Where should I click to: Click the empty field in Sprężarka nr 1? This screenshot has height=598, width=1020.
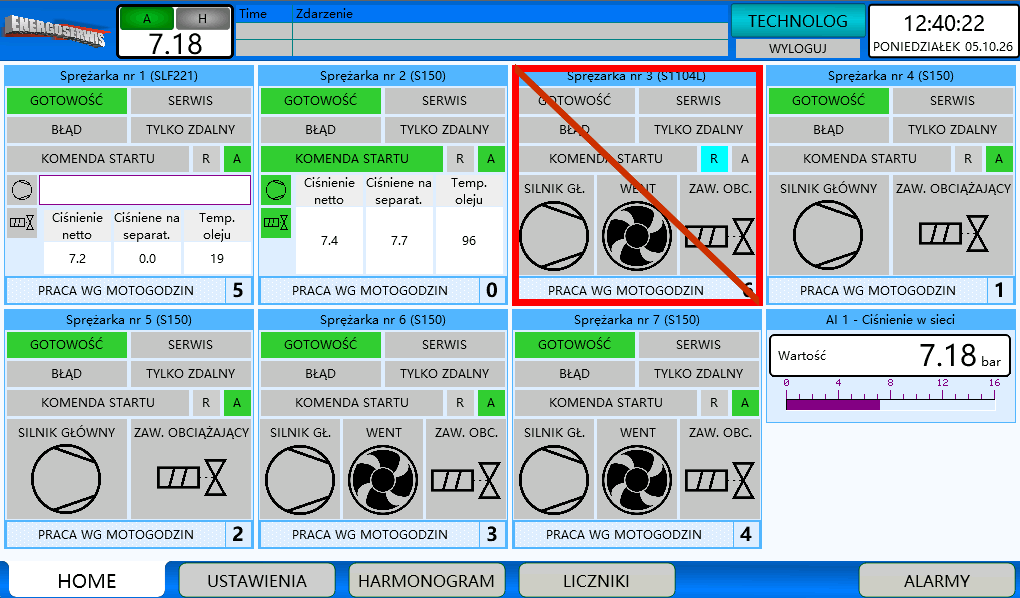(x=145, y=190)
